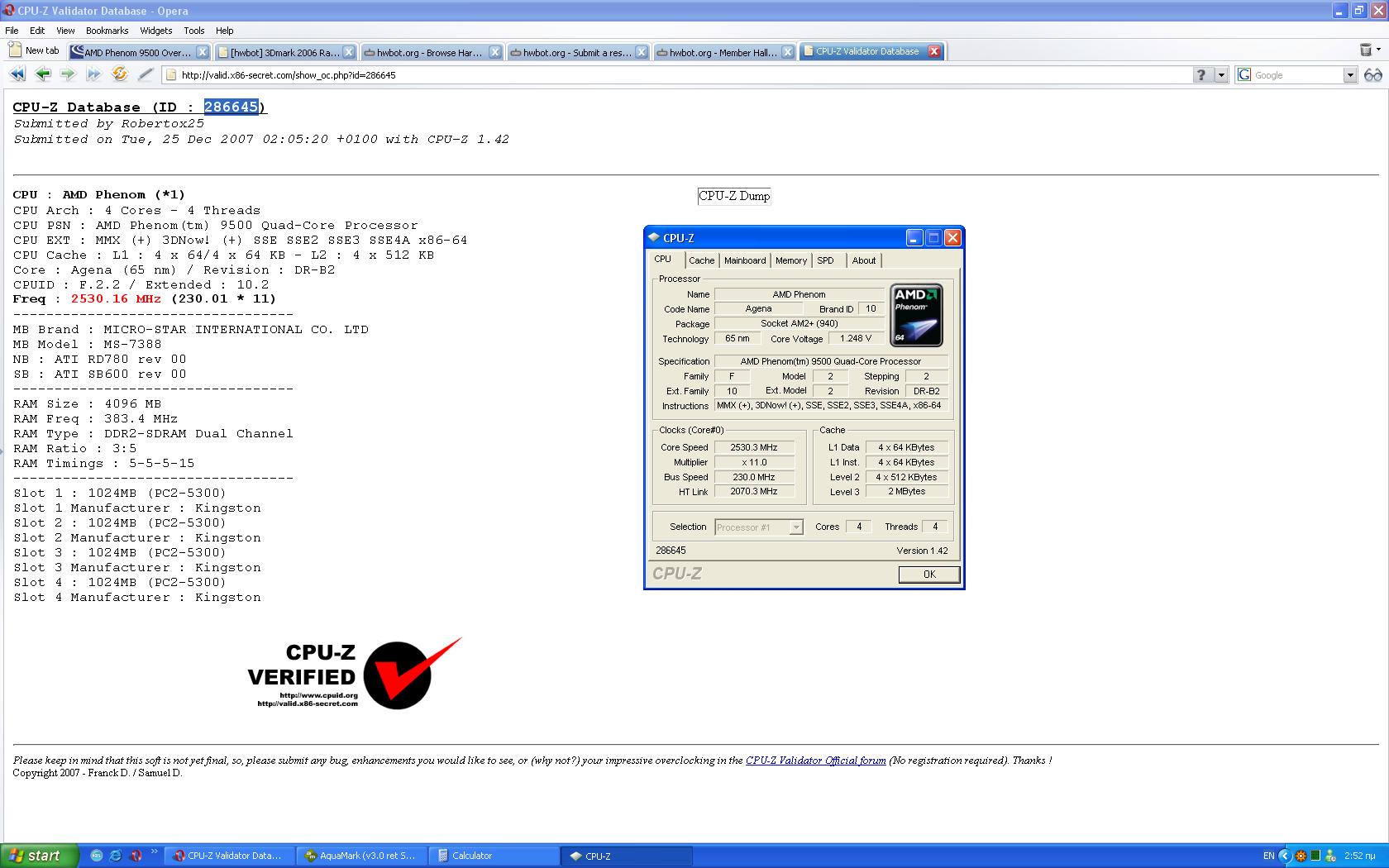Image resolution: width=1389 pixels, height=868 pixels.
Task: Open the CPU-Z Validator Official forum link
Action: pos(815,761)
